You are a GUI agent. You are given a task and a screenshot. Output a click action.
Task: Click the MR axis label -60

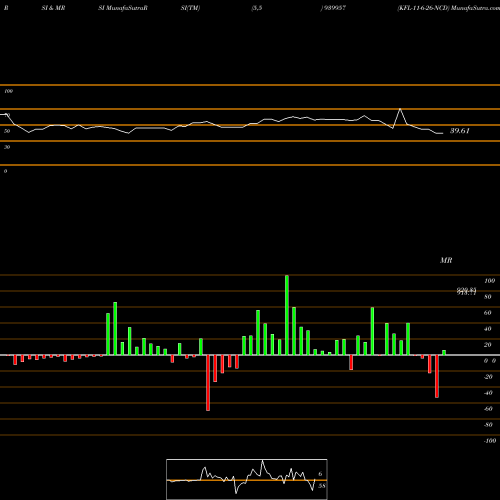[x=488, y=409]
